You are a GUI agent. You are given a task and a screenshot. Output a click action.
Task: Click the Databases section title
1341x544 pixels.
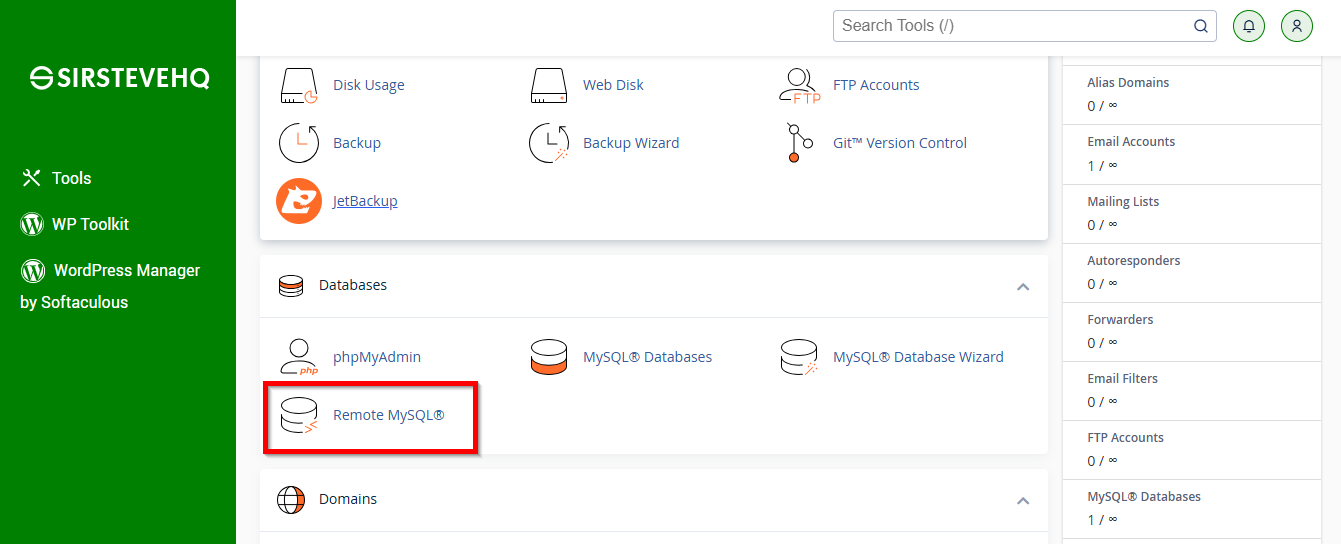353,285
